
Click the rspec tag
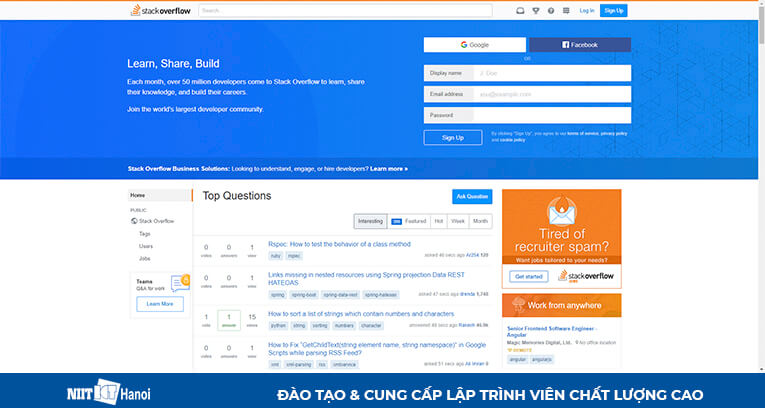[x=294, y=256]
